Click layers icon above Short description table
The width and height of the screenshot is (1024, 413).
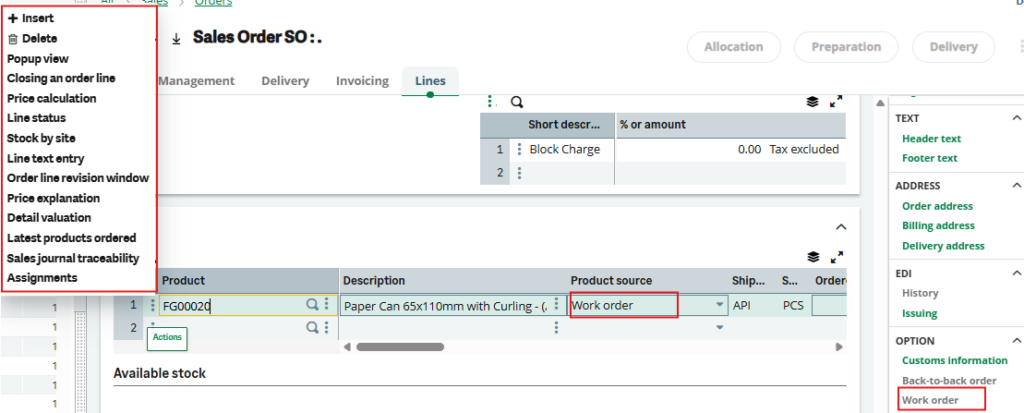click(812, 102)
